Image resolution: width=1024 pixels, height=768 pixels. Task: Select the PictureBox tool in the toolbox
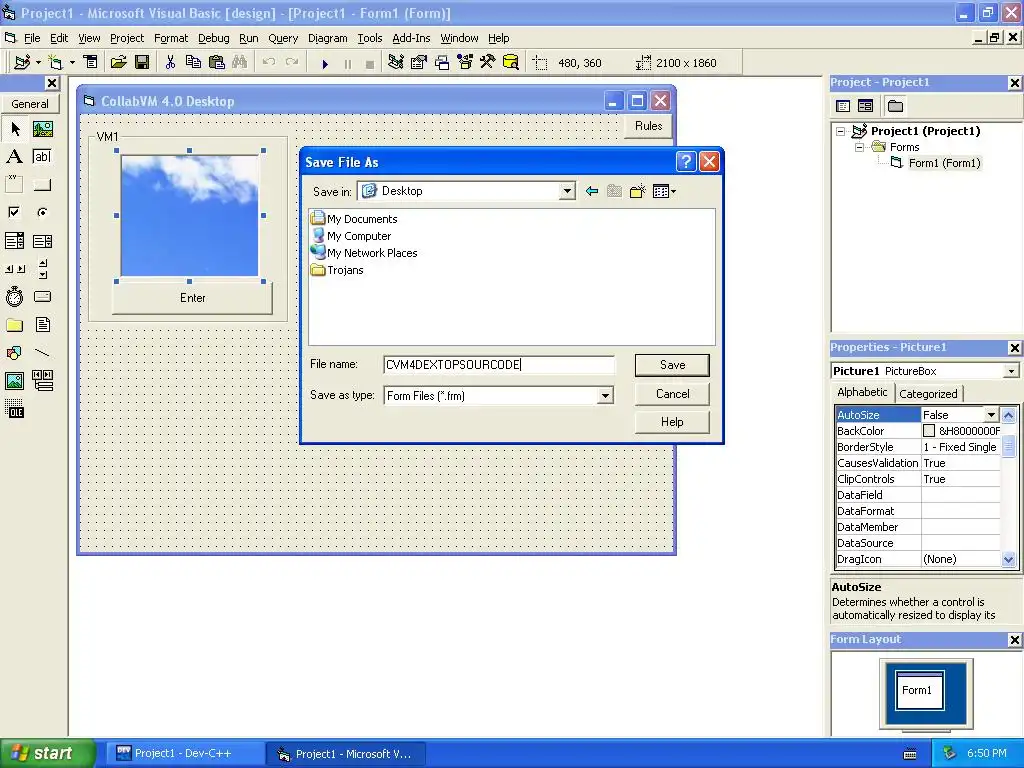click(42, 129)
